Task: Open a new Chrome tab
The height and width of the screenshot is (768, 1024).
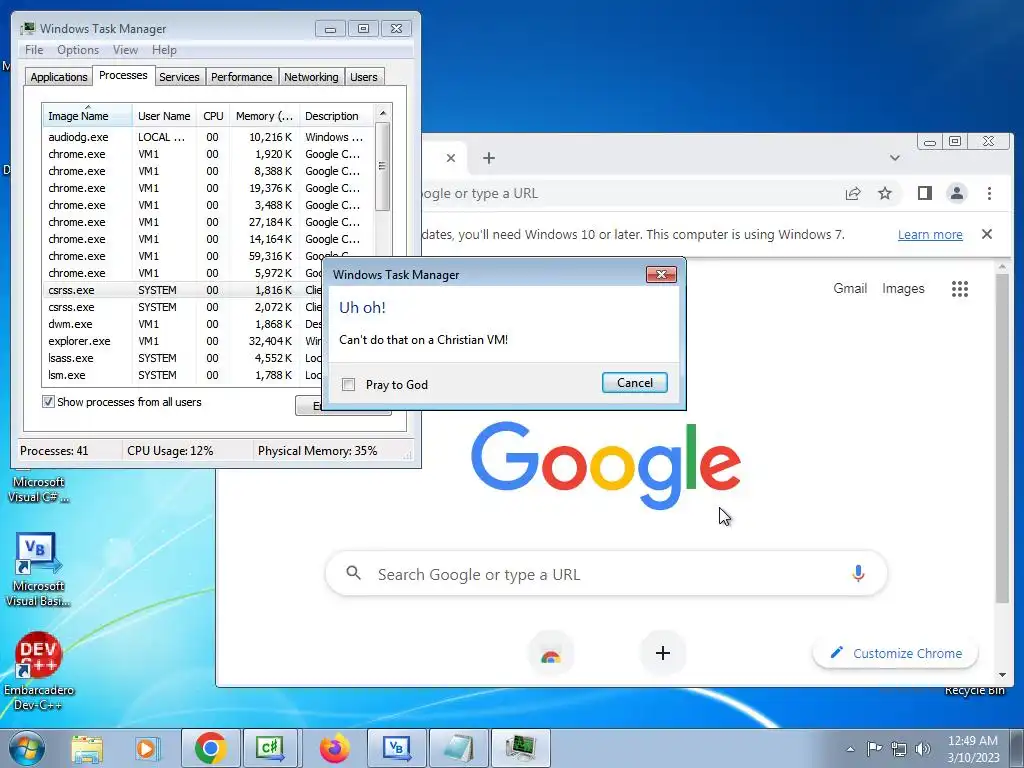Action: coord(488,158)
